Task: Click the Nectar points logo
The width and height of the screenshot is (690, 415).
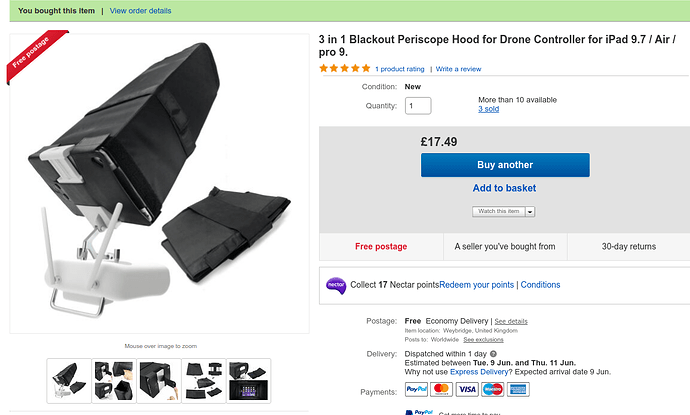Action: 336,285
